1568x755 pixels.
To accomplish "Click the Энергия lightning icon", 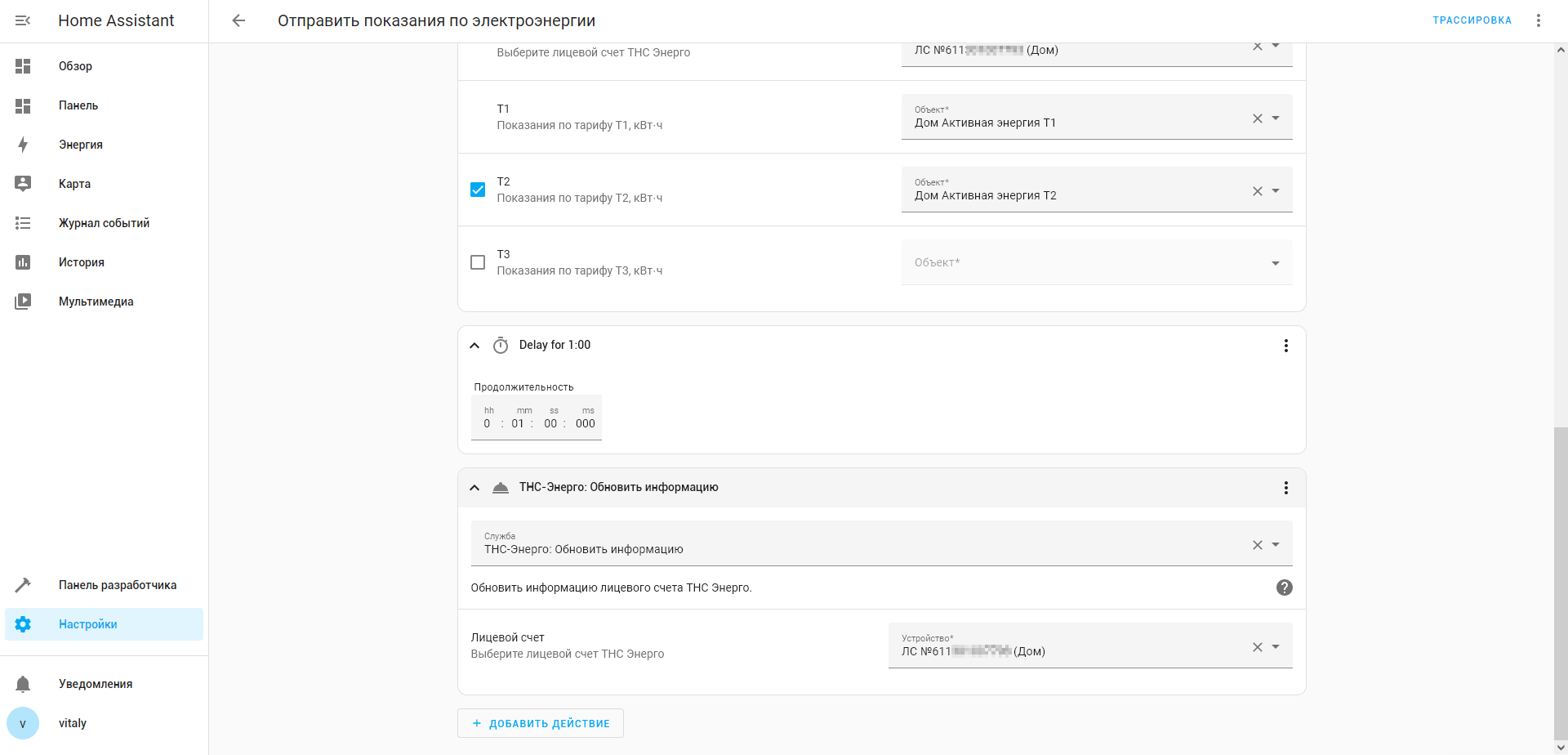I will 23,145.
